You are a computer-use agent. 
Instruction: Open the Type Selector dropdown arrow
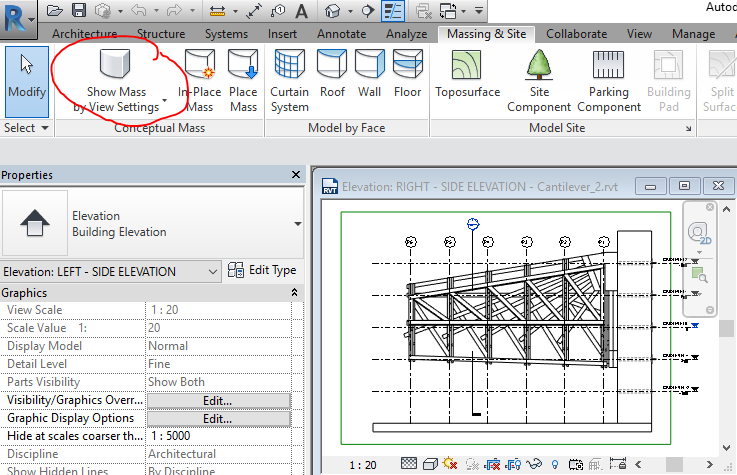[298, 224]
